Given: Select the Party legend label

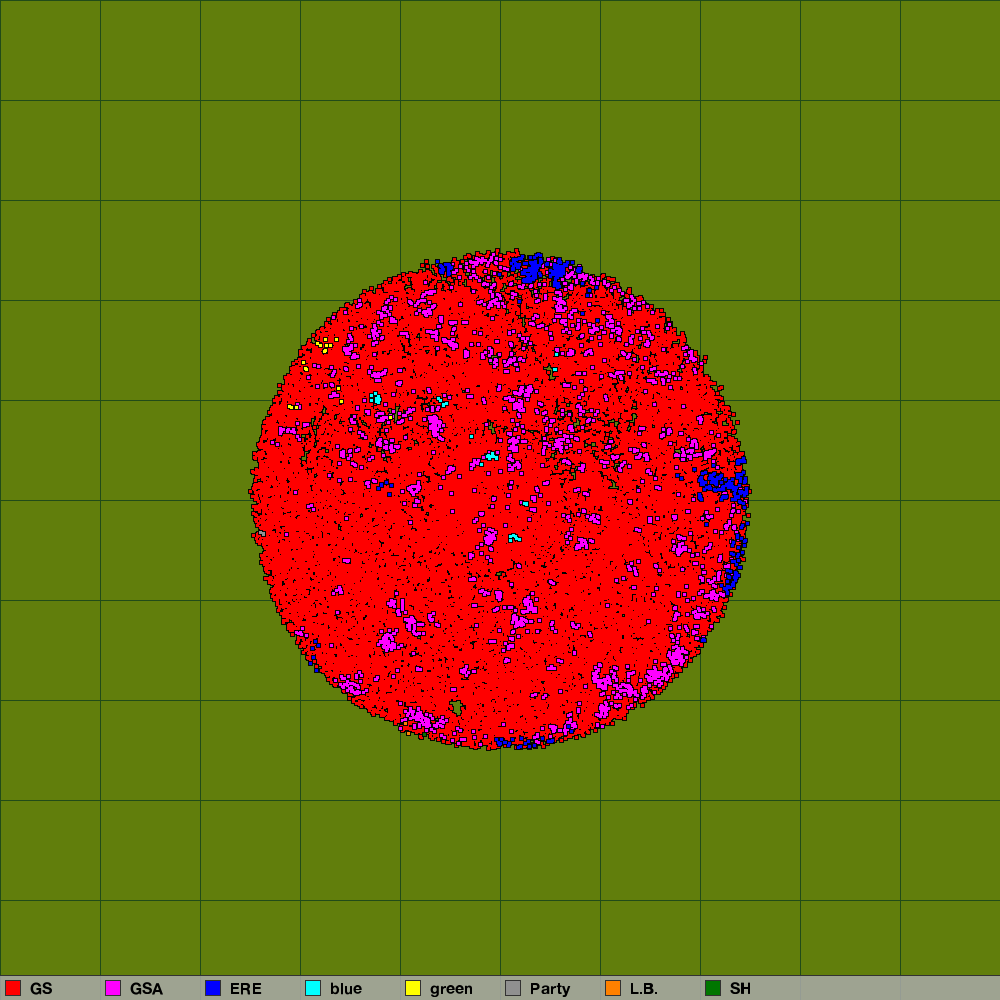Looking at the screenshot, I should (x=550, y=989).
